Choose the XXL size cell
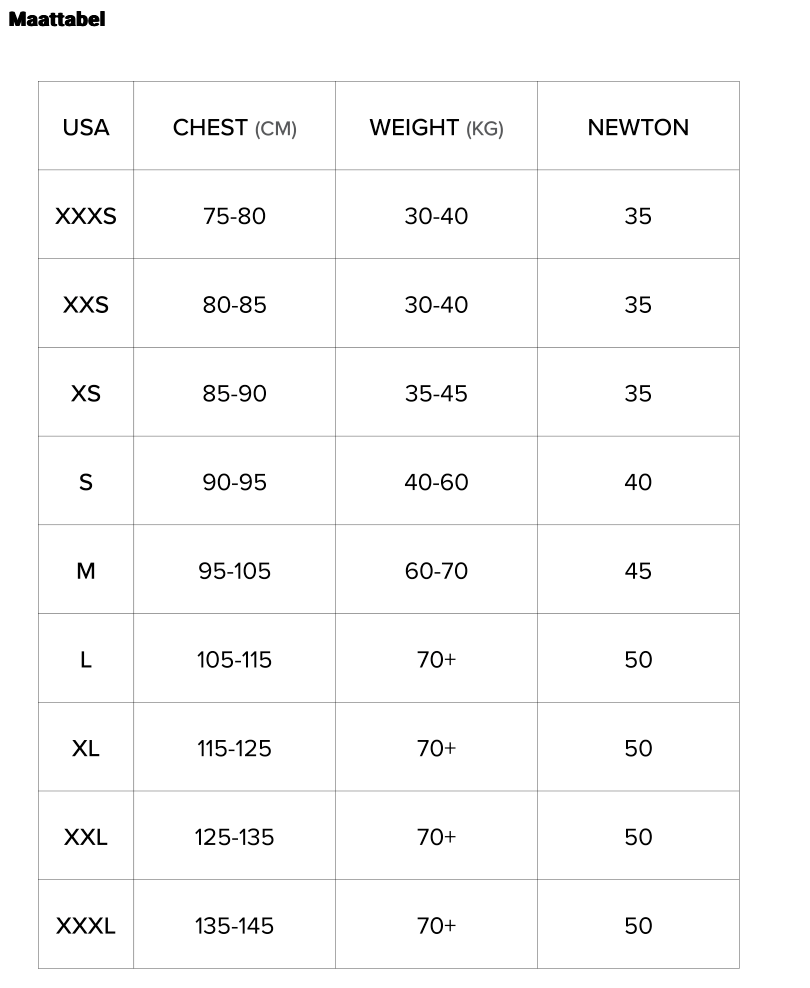810x988 pixels. pyautogui.click(x=86, y=837)
